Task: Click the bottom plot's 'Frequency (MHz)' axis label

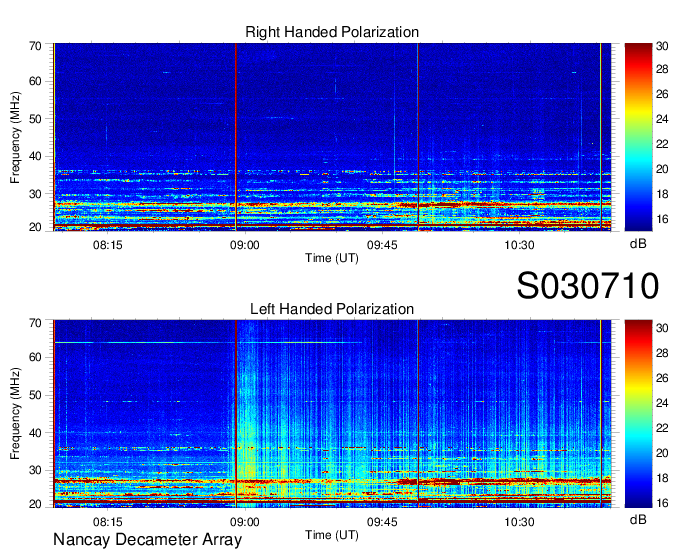Action: [x=15, y=414]
